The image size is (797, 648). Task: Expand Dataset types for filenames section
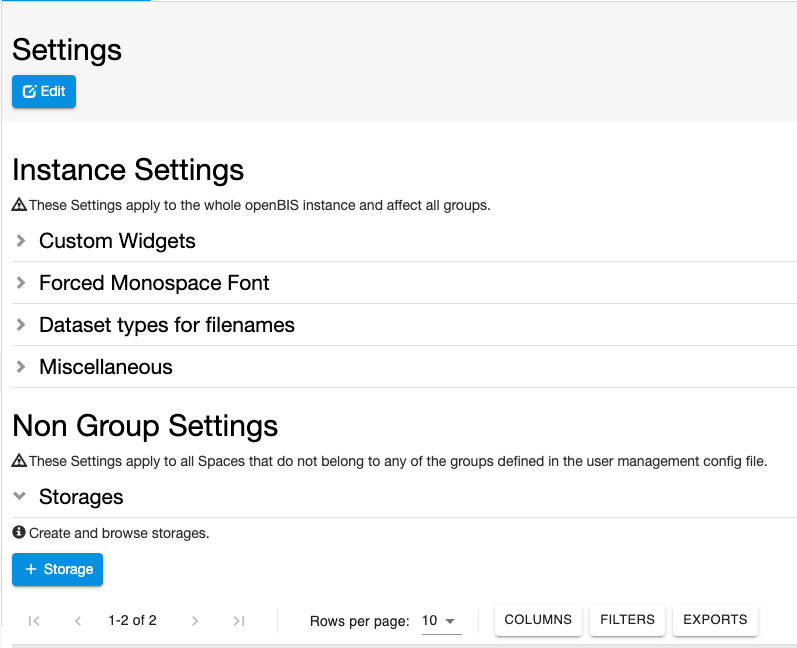21,325
